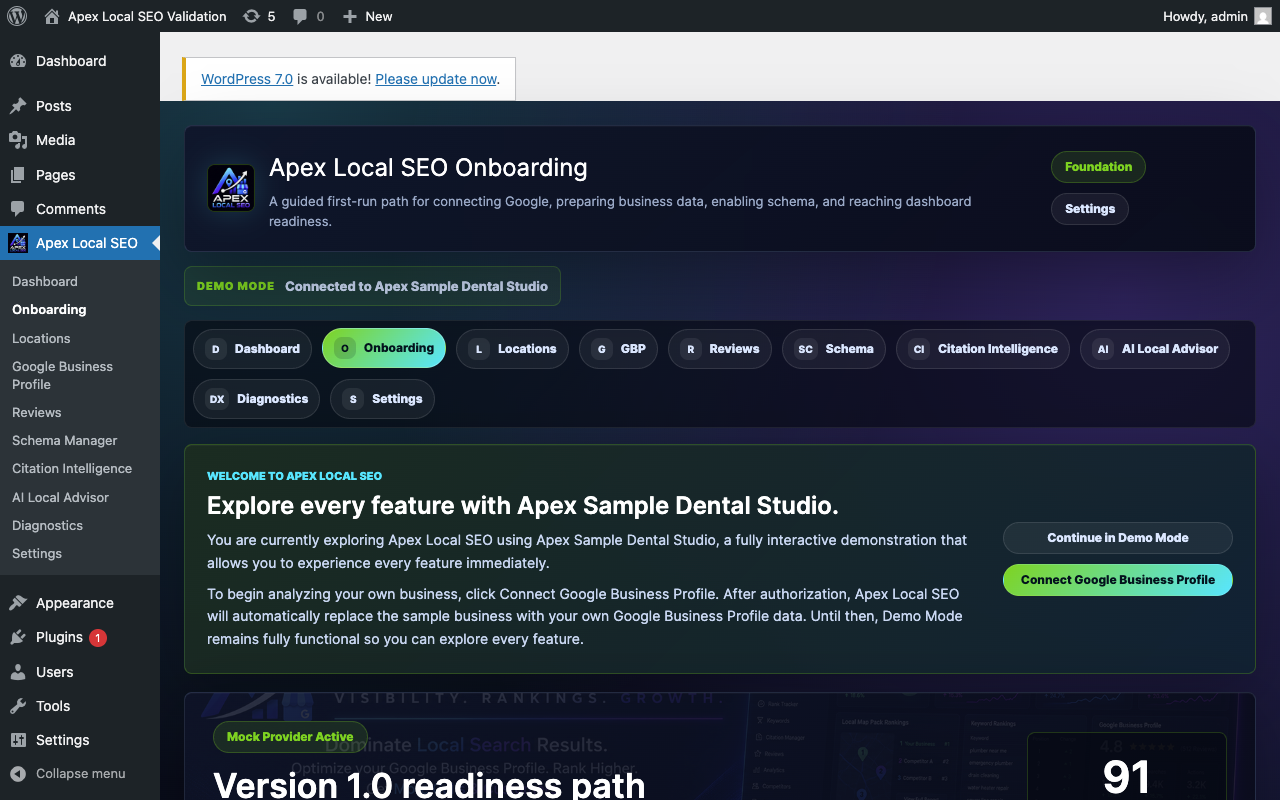
Task: Open the Citation Intelligence tab pill
Action: point(983,349)
